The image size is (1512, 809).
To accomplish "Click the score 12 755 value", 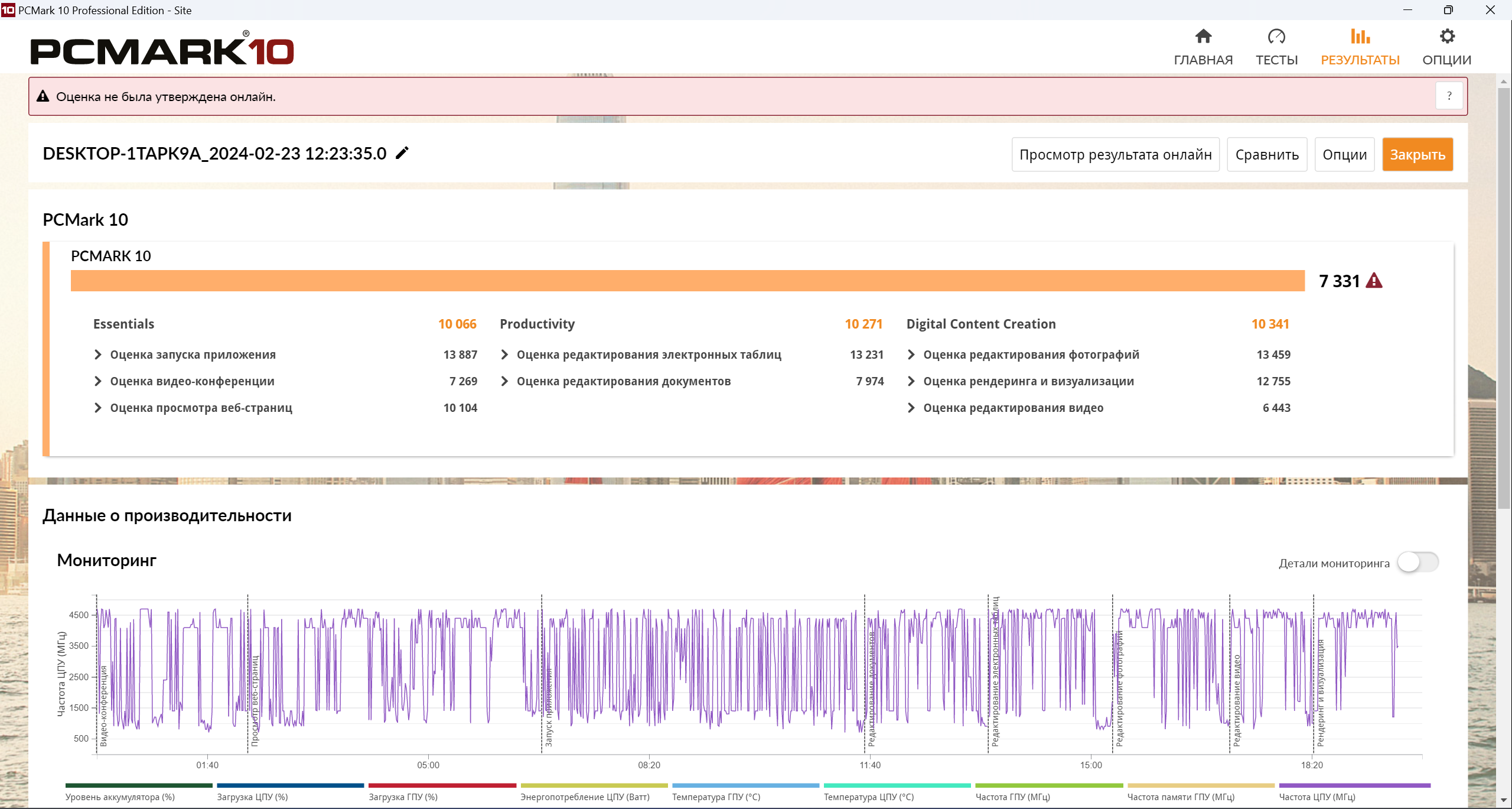I will pos(1273,381).
